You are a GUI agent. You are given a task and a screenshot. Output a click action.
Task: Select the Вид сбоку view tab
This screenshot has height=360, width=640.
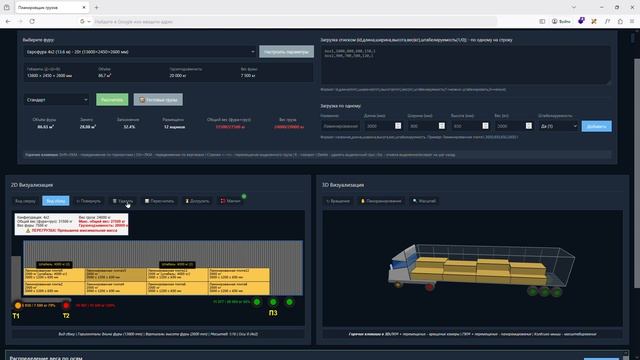(x=56, y=201)
